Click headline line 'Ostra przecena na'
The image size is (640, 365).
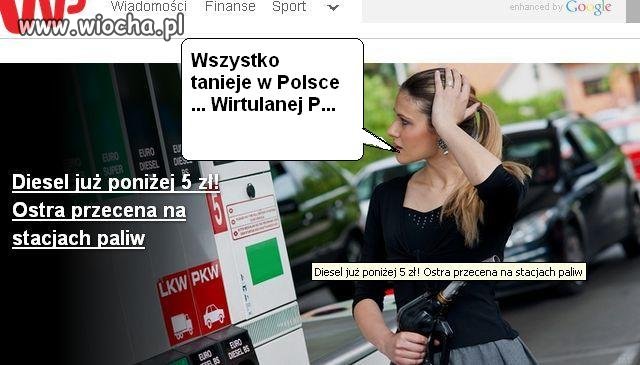point(99,211)
